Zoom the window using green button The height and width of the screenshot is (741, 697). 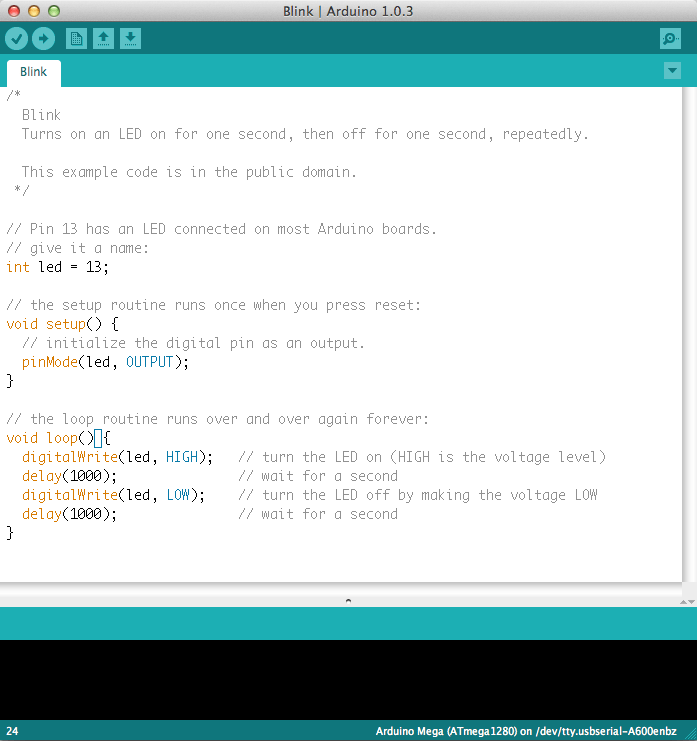(53, 10)
